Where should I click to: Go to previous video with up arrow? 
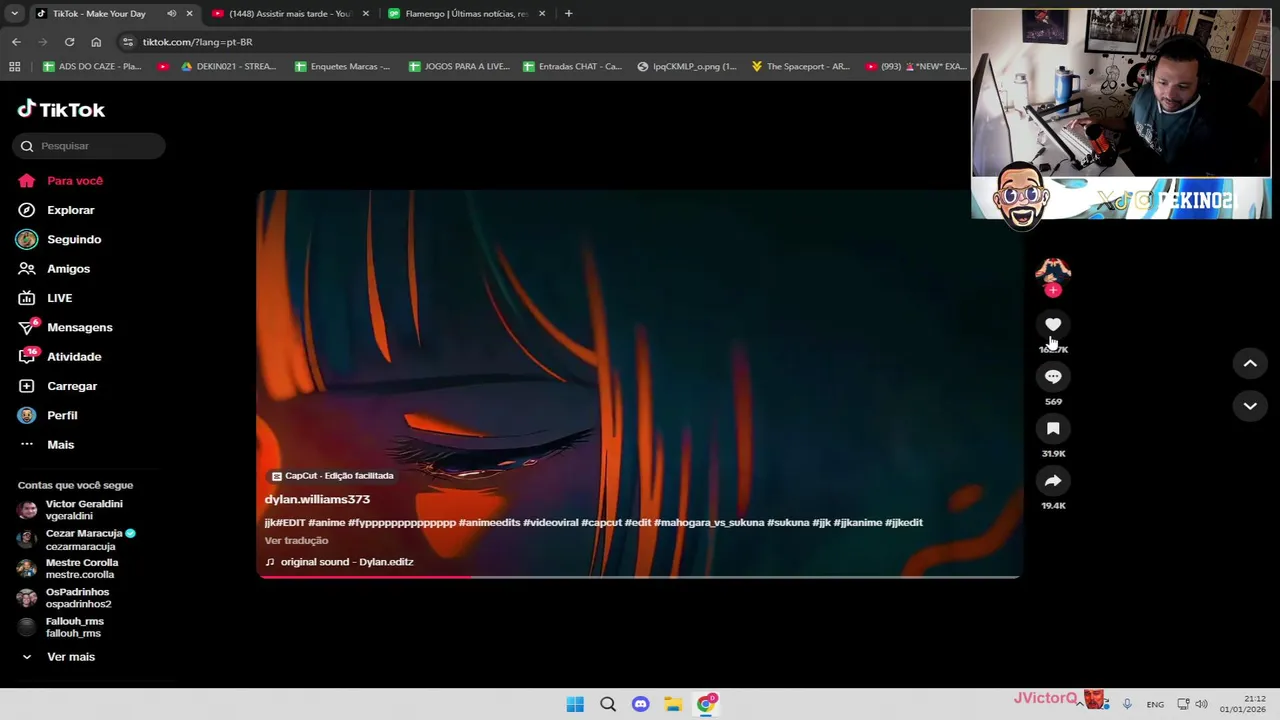[1250, 364]
